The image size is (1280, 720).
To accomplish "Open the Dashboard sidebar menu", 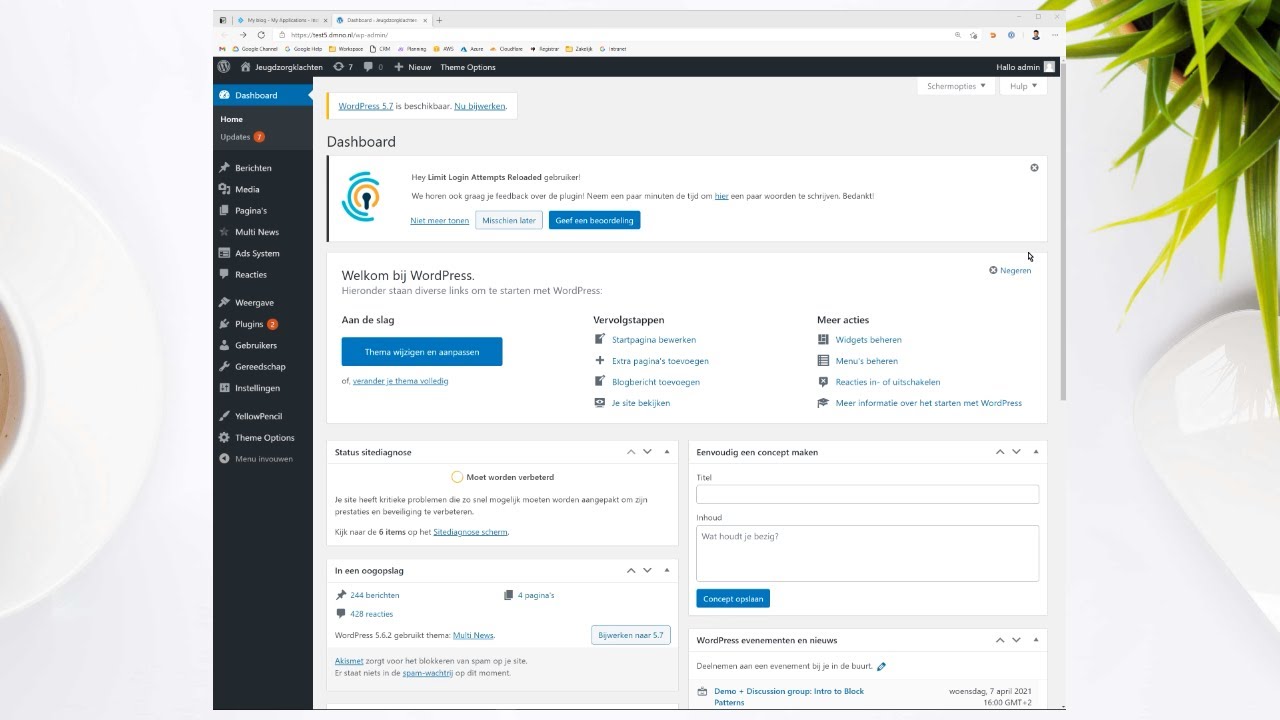I will [263, 95].
